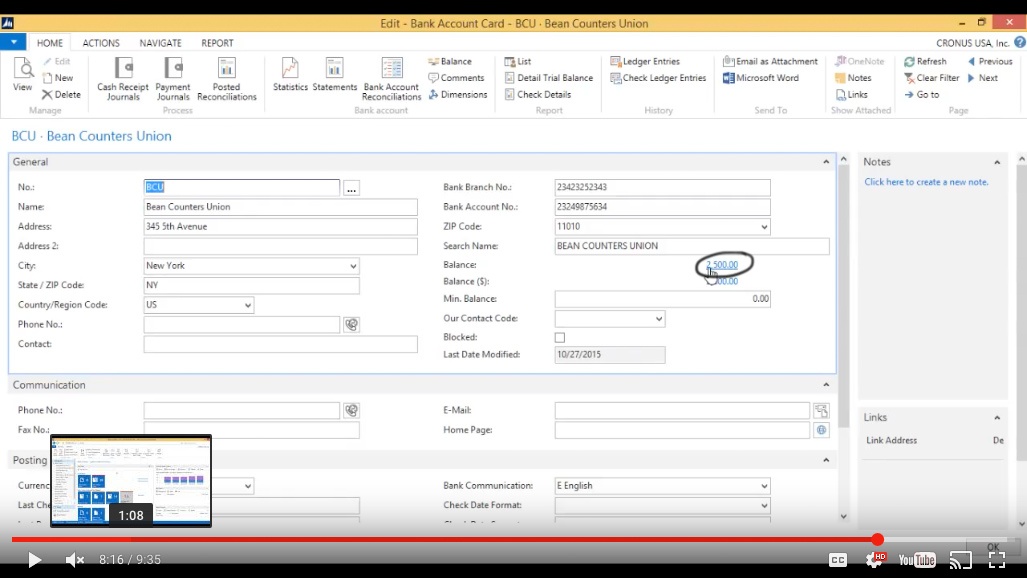Toggle fullscreen video mode
Image resolution: width=1027 pixels, height=578 pixels.
(997, 560)
